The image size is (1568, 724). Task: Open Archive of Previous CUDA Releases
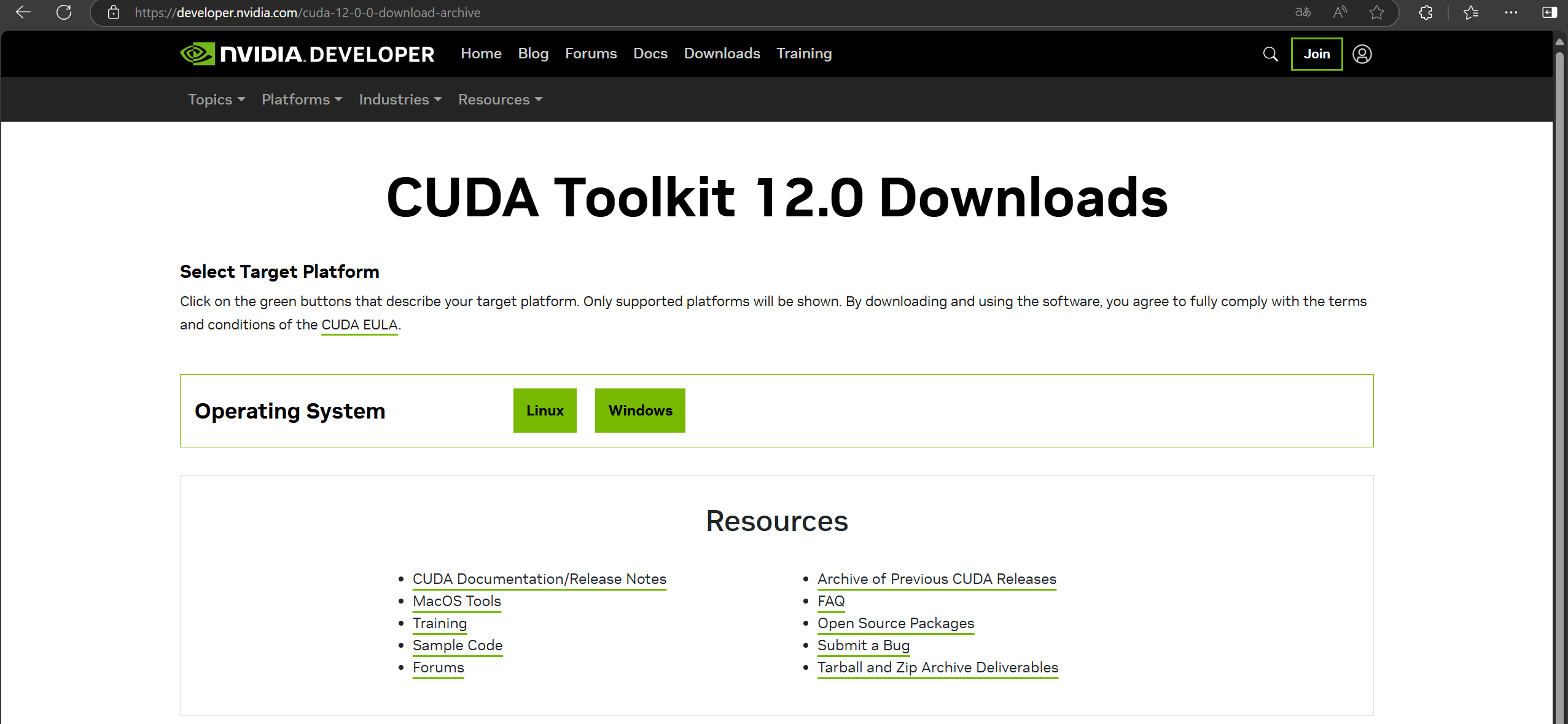click(937, 579)
